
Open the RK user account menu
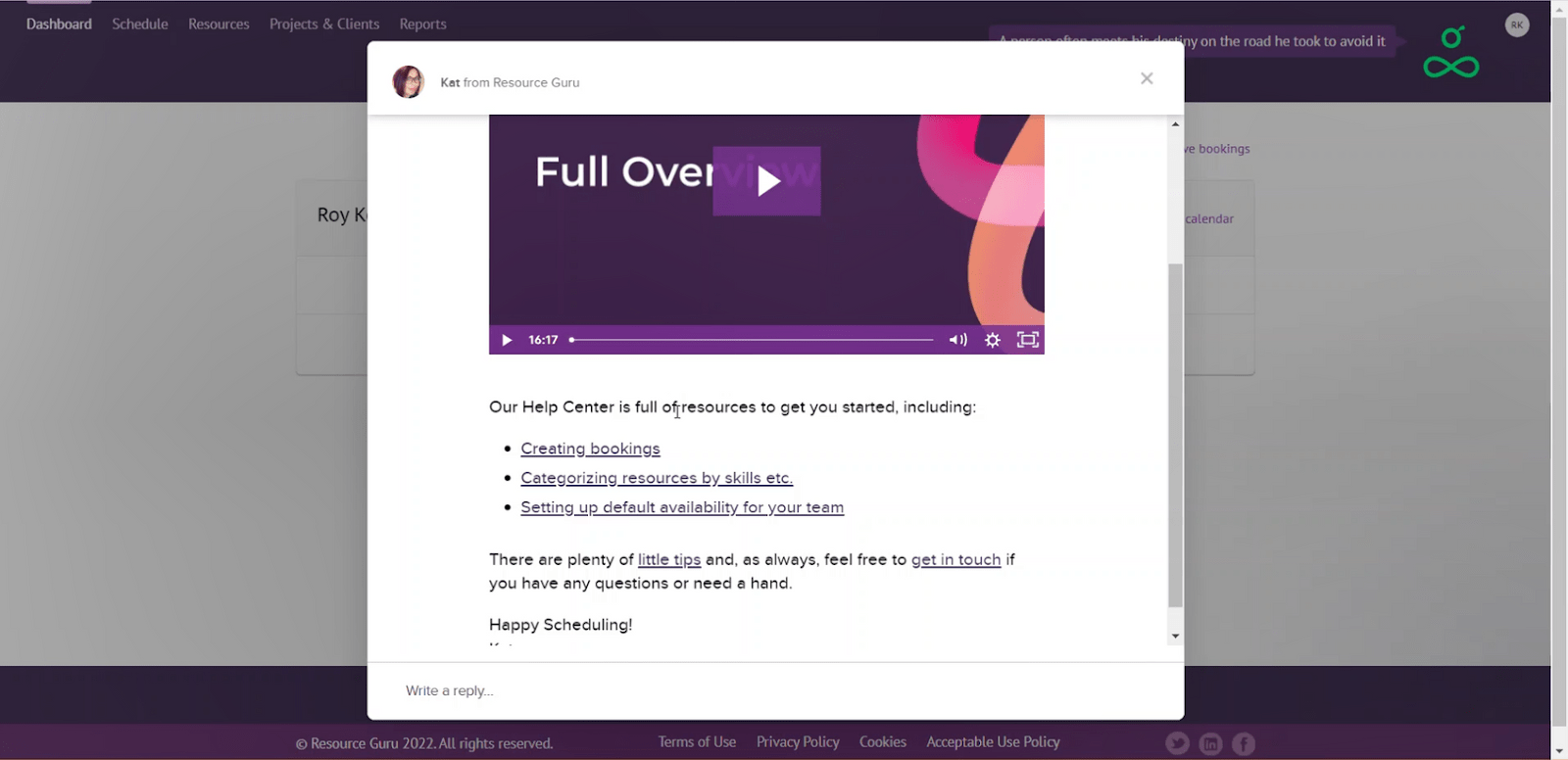click(1516, 25)
